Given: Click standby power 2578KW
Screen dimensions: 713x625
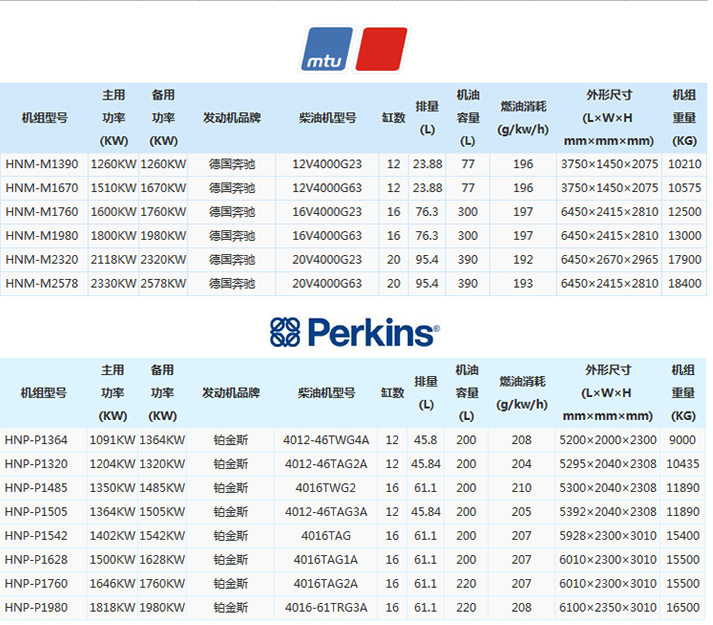Looking at the screenshot, I should click(x=163, y=283).
